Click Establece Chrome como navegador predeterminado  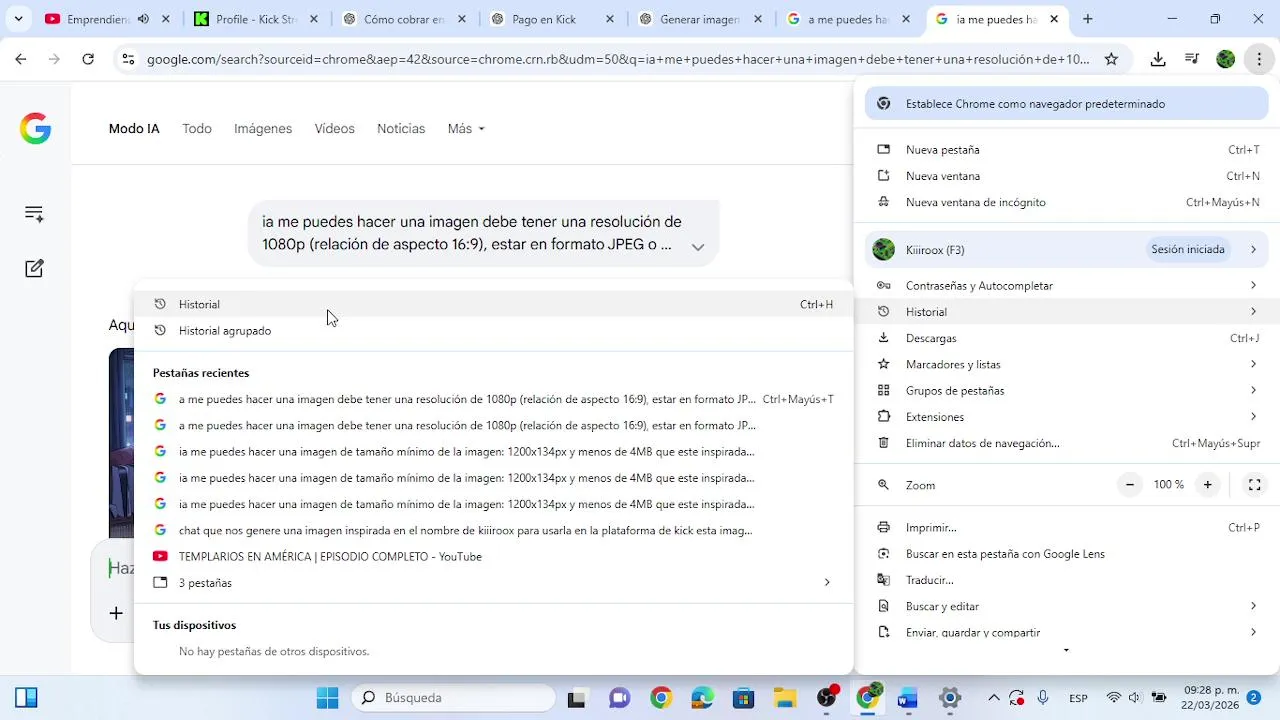1067,104
